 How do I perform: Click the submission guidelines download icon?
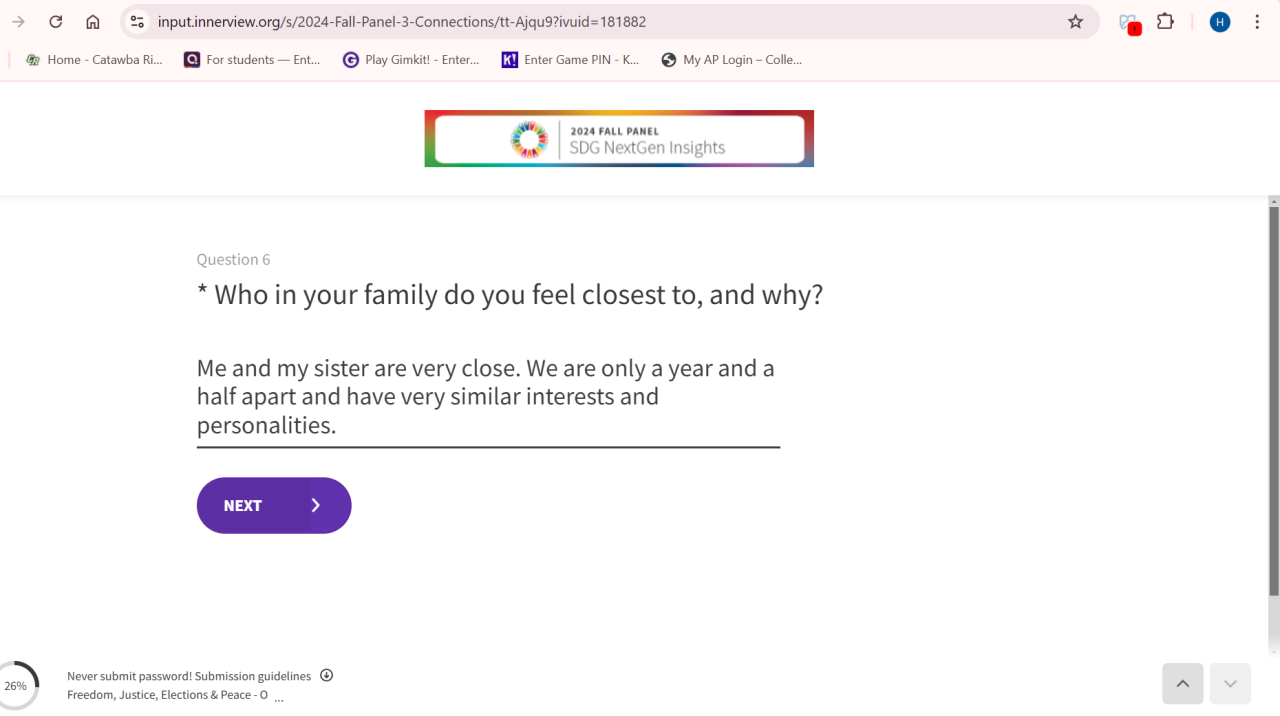[326, 675]
